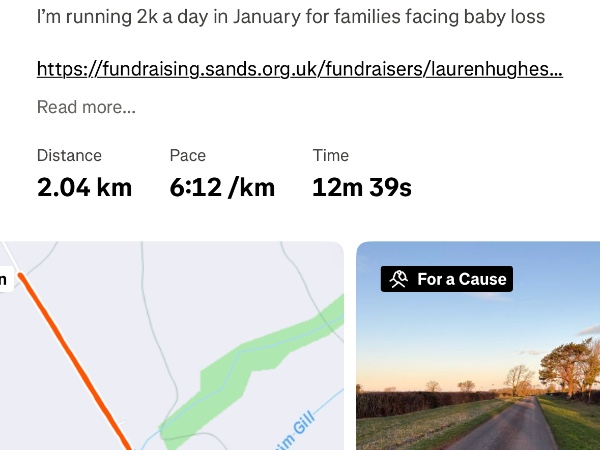Click the white start marker label on map
Viewport: 600px width, 450px height.
coord(6,280)
